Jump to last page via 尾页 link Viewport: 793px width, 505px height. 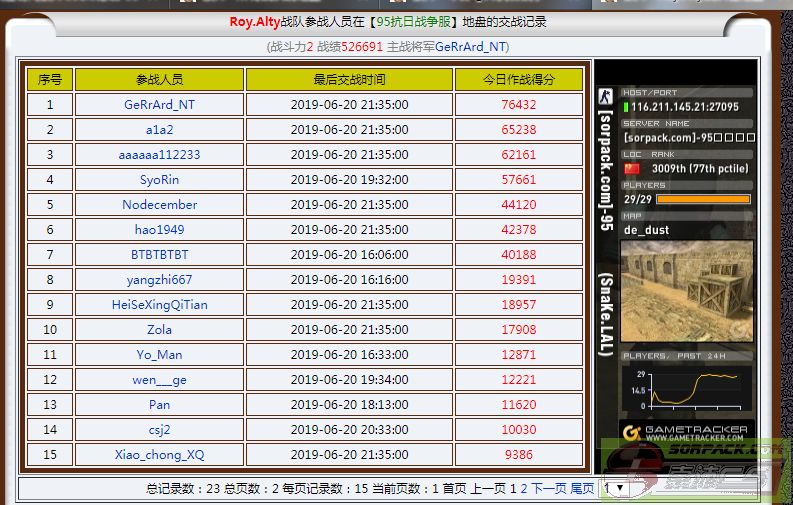tap(582, 489)
